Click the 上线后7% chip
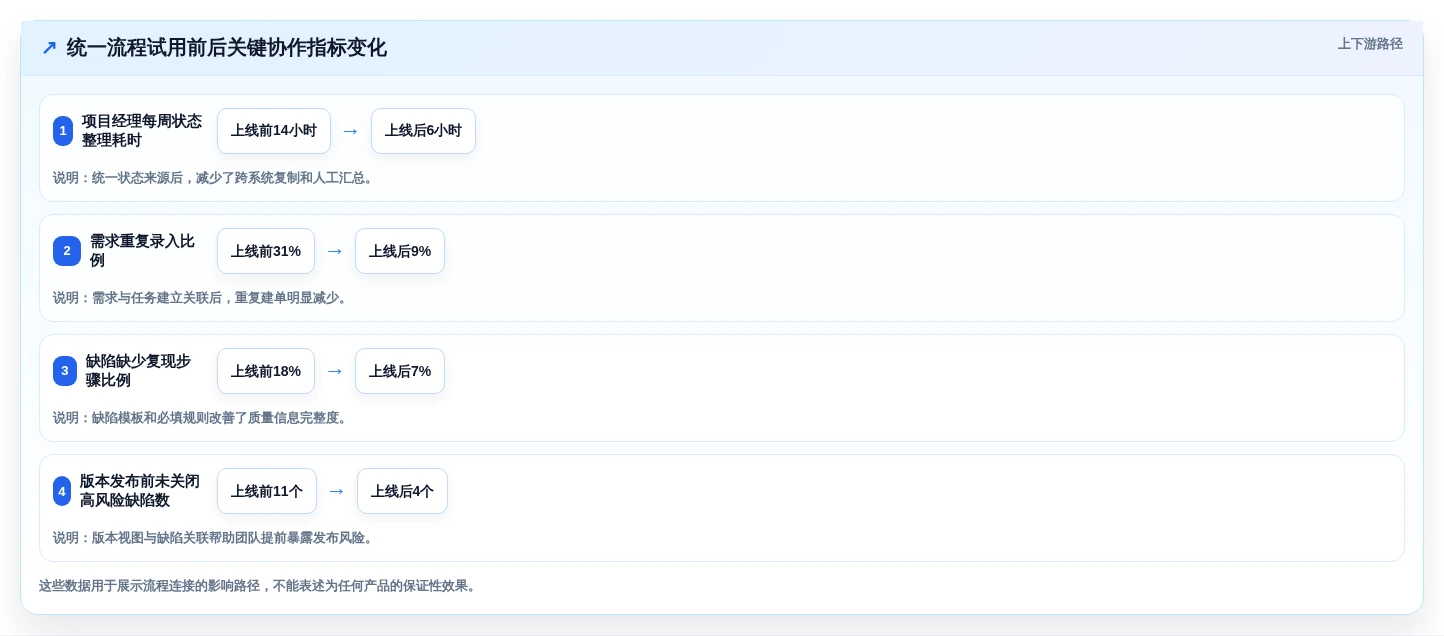 click(400, 371)
